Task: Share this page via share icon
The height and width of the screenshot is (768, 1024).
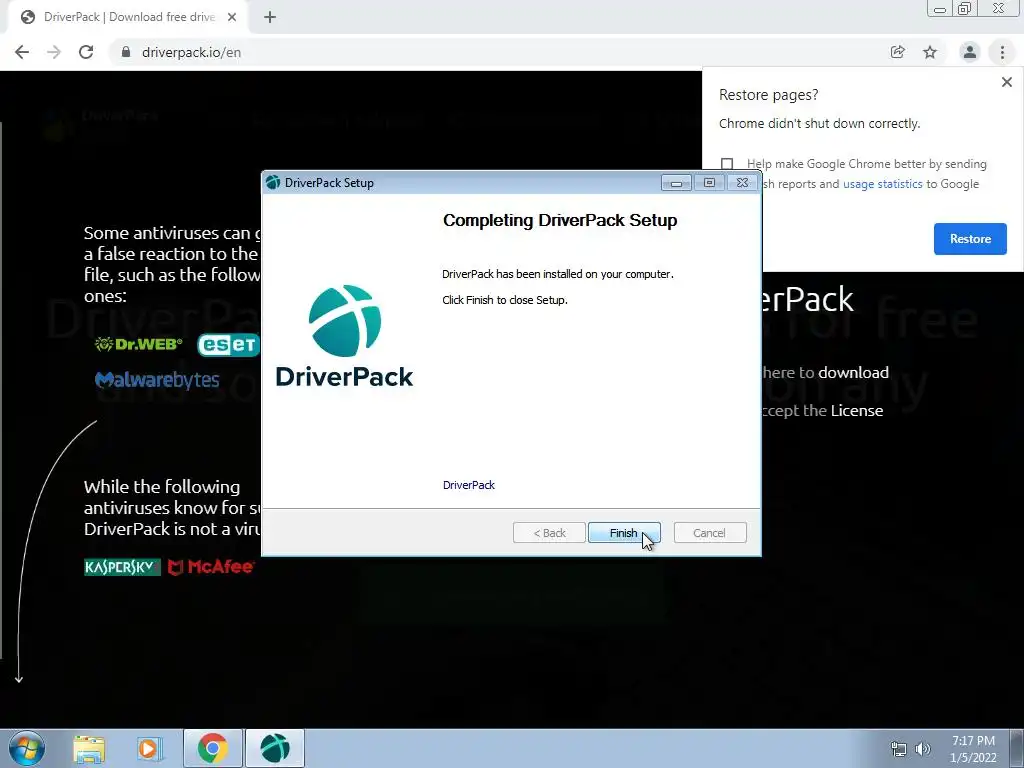Action: (897, 52)
